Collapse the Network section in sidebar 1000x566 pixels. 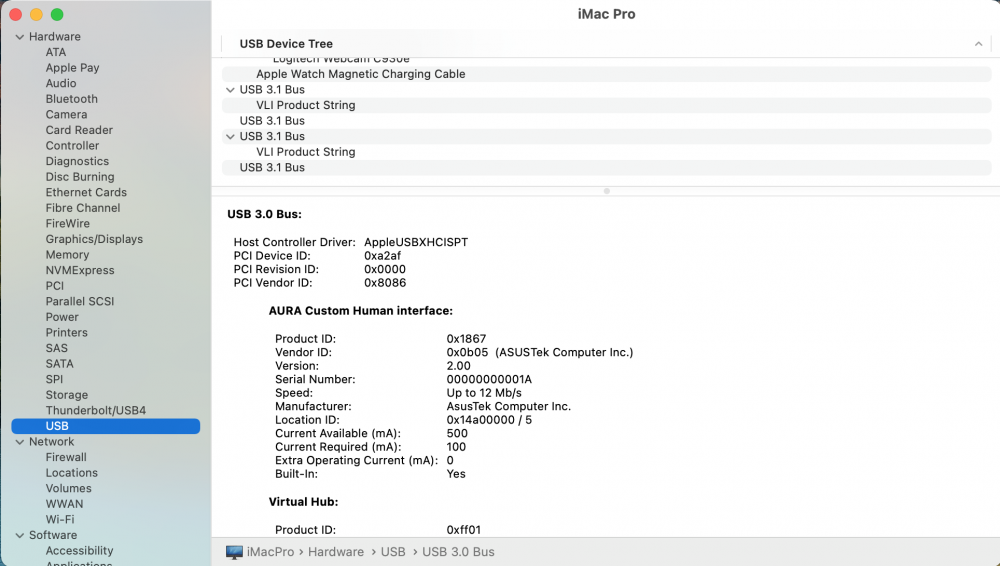(x=20, y=442)
